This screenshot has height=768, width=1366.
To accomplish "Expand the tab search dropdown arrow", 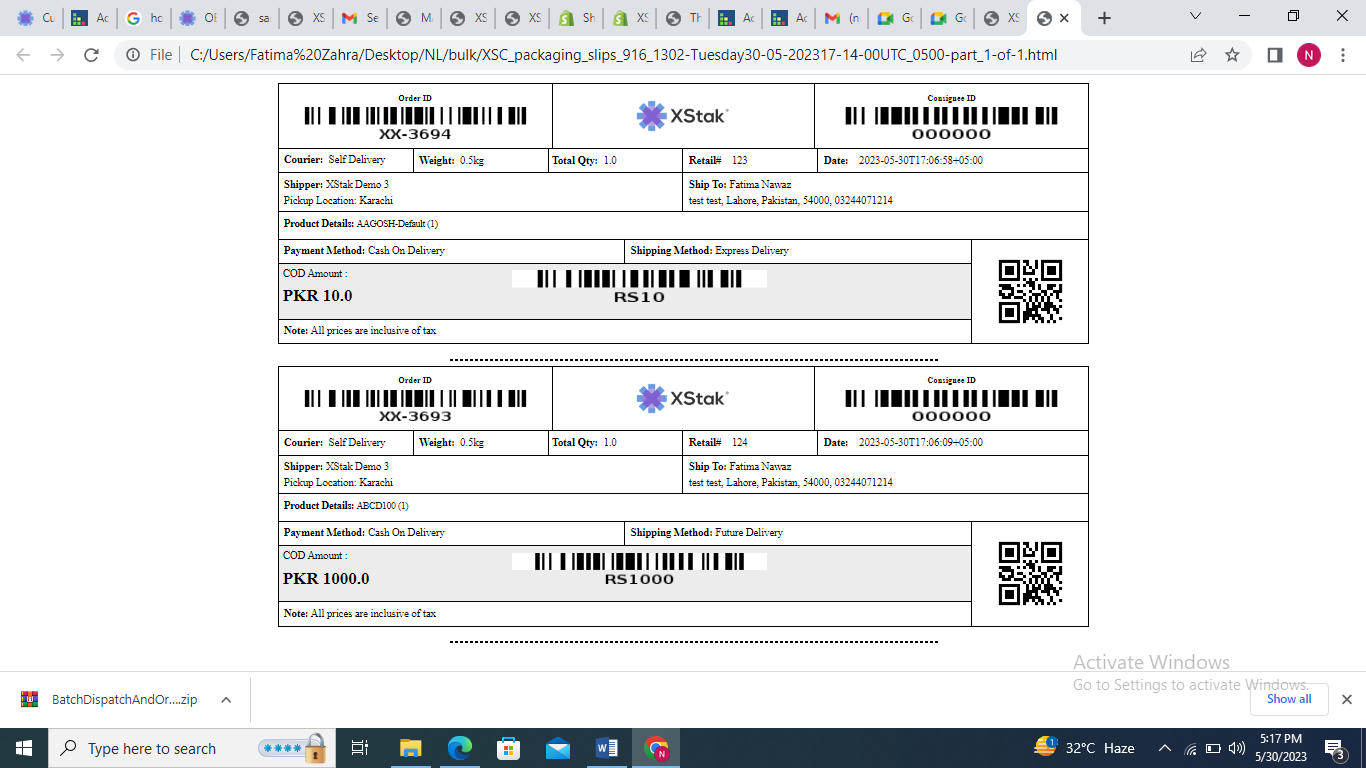I will (x=1196, y=17).
